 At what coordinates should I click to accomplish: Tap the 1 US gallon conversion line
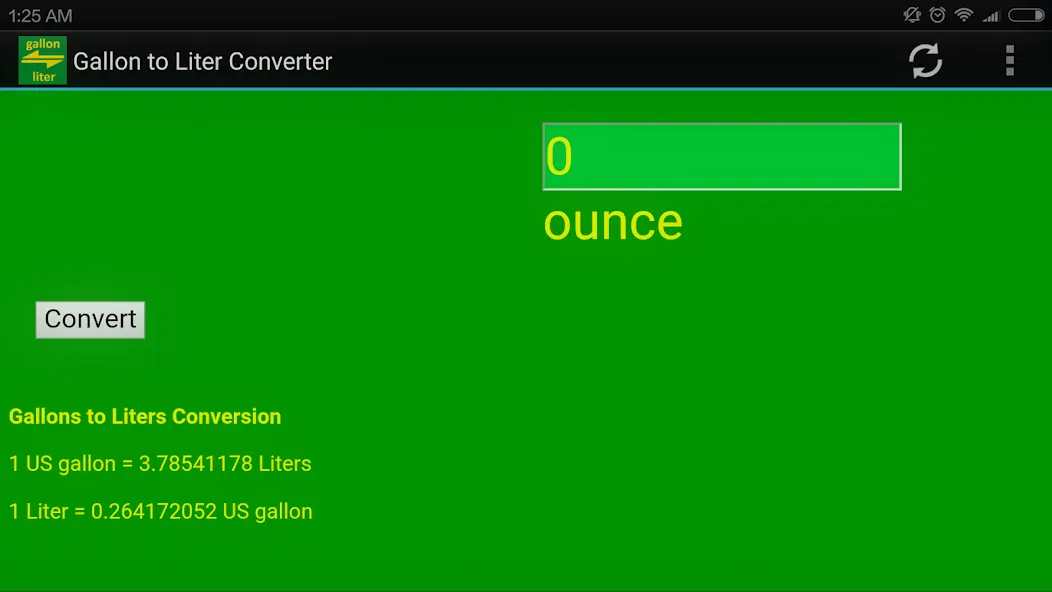(x=160, y=464)
